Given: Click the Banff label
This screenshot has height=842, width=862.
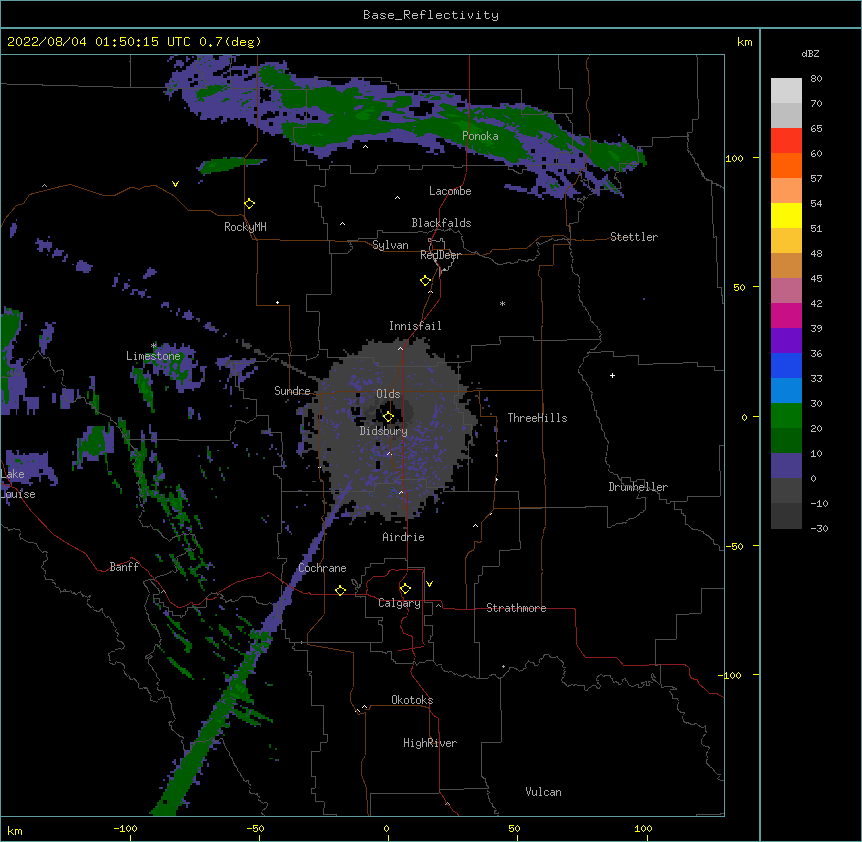Looking at the screenshot, I should tap(124, 567).
